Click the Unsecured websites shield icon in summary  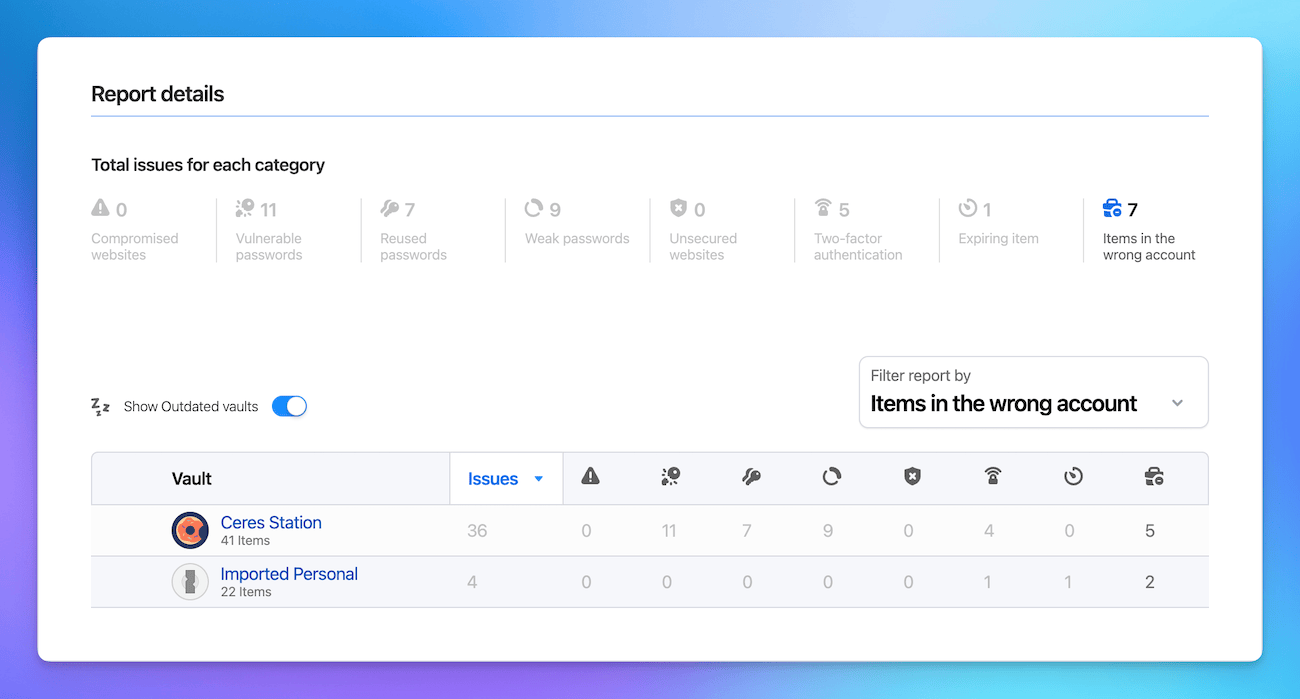(x=679, y=208)
